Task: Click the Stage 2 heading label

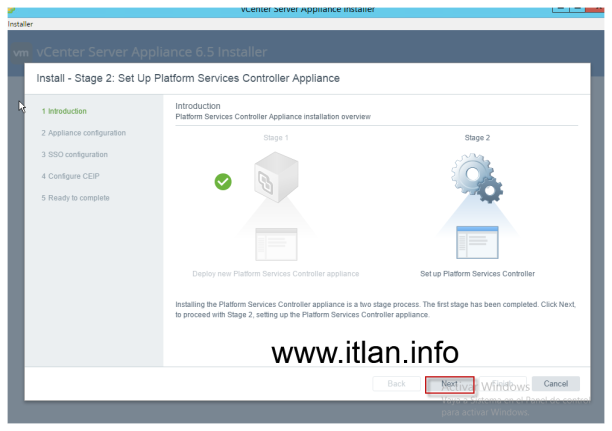Action: coord(478,138)
